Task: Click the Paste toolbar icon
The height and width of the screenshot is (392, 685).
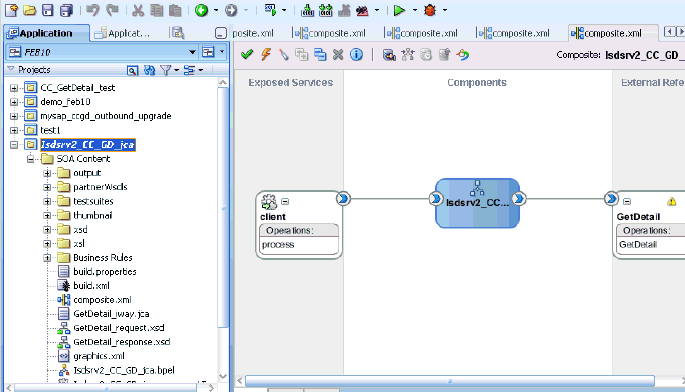Action: pos(175,10)
